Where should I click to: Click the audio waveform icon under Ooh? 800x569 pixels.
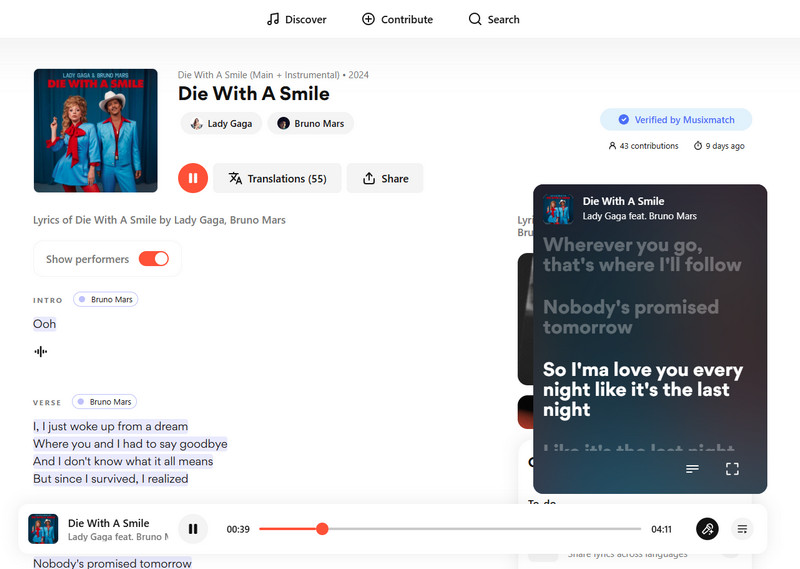(x=41, y=351)
